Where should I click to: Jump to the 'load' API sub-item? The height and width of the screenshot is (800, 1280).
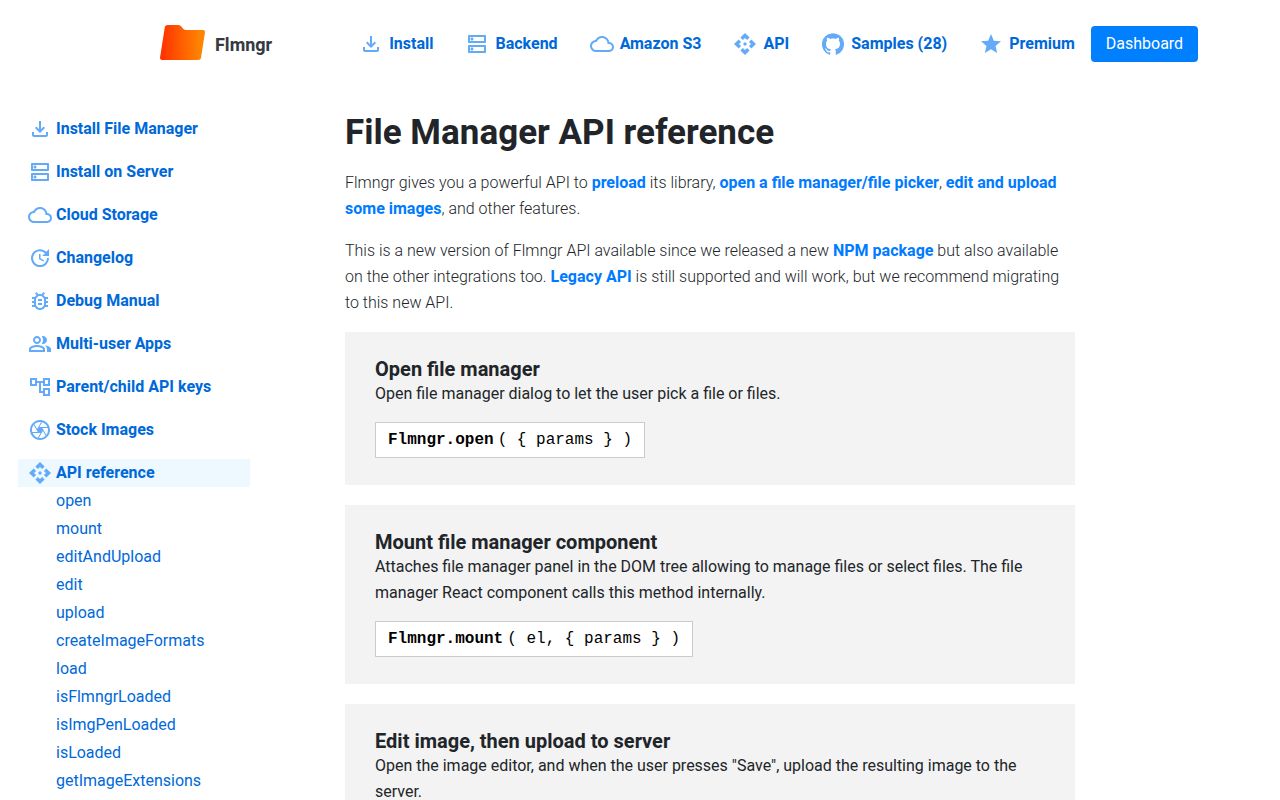point(71,669)
